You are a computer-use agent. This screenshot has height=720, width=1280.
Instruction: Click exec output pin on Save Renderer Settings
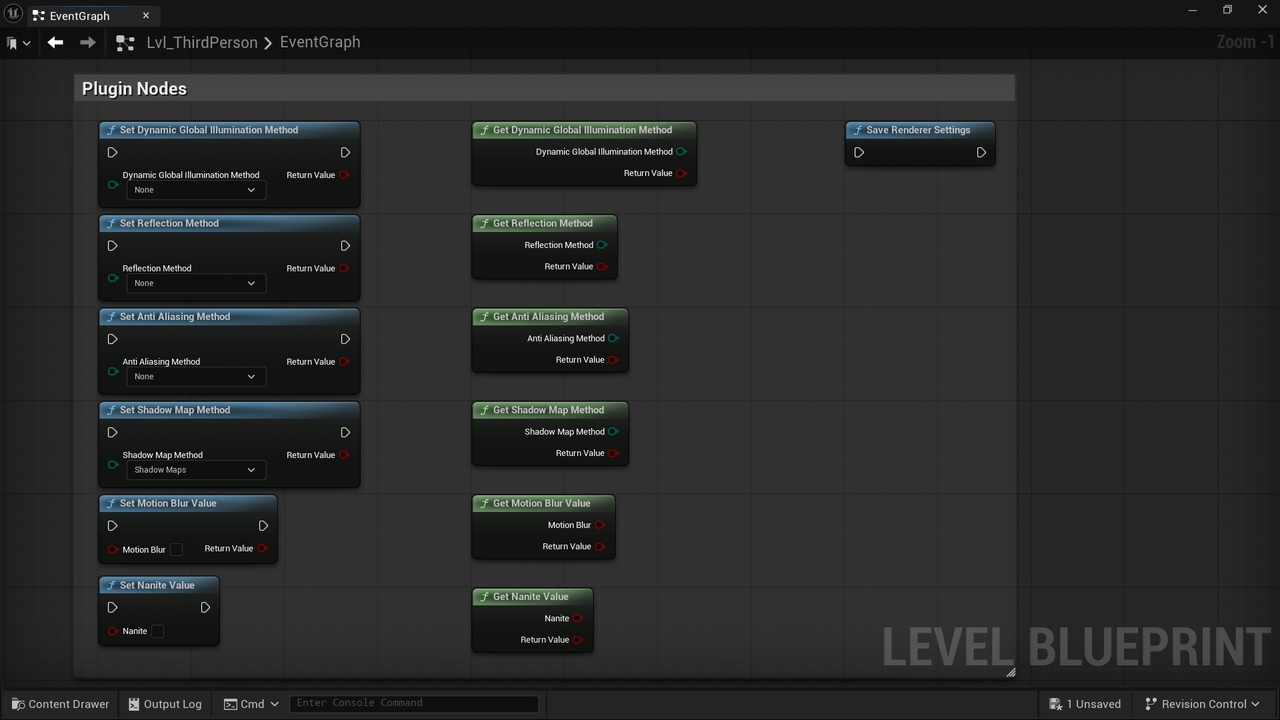pyautogui.click(x=981, y=153)
